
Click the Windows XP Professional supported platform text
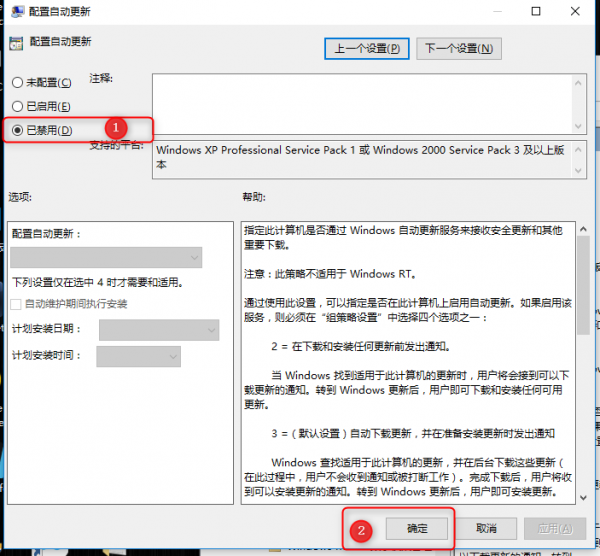(x=360, y=157)
